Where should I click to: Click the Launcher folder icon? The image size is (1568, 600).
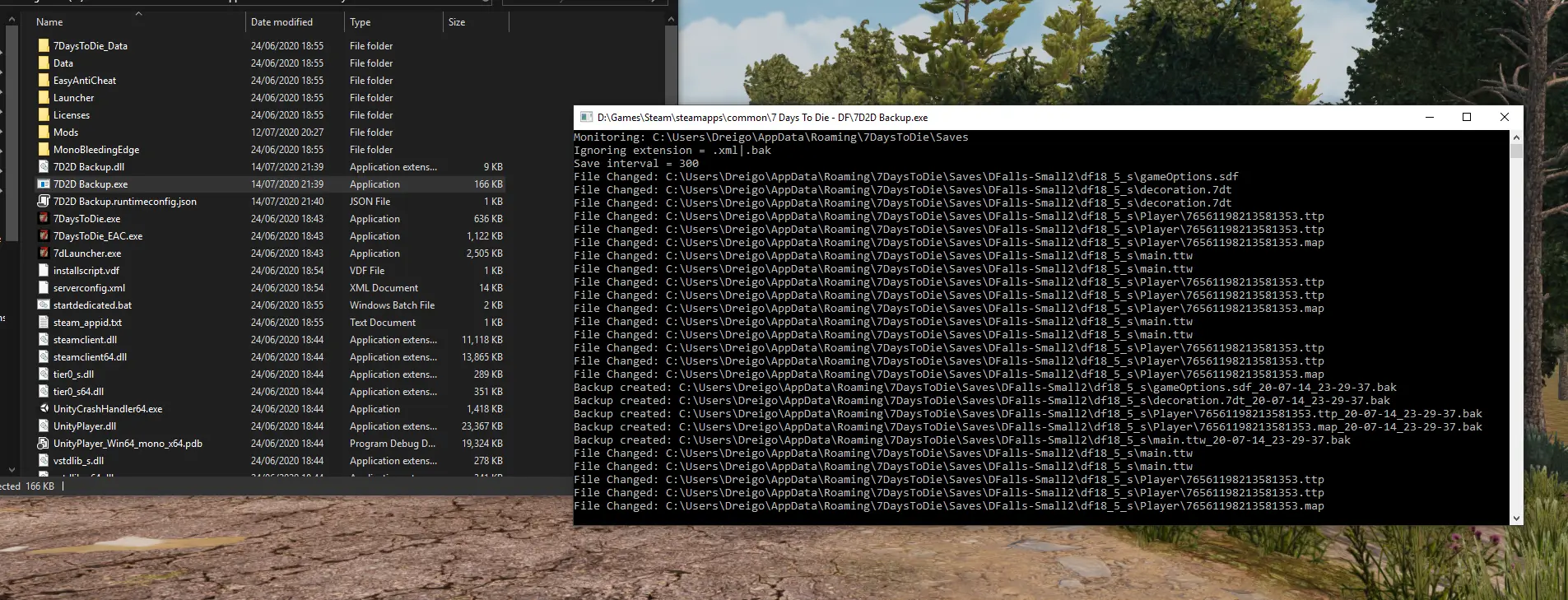[x=44, y=98]
